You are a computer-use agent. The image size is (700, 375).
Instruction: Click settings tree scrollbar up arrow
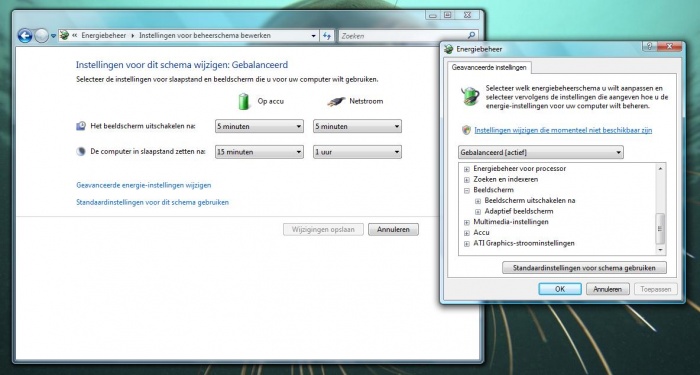[660, 168]
